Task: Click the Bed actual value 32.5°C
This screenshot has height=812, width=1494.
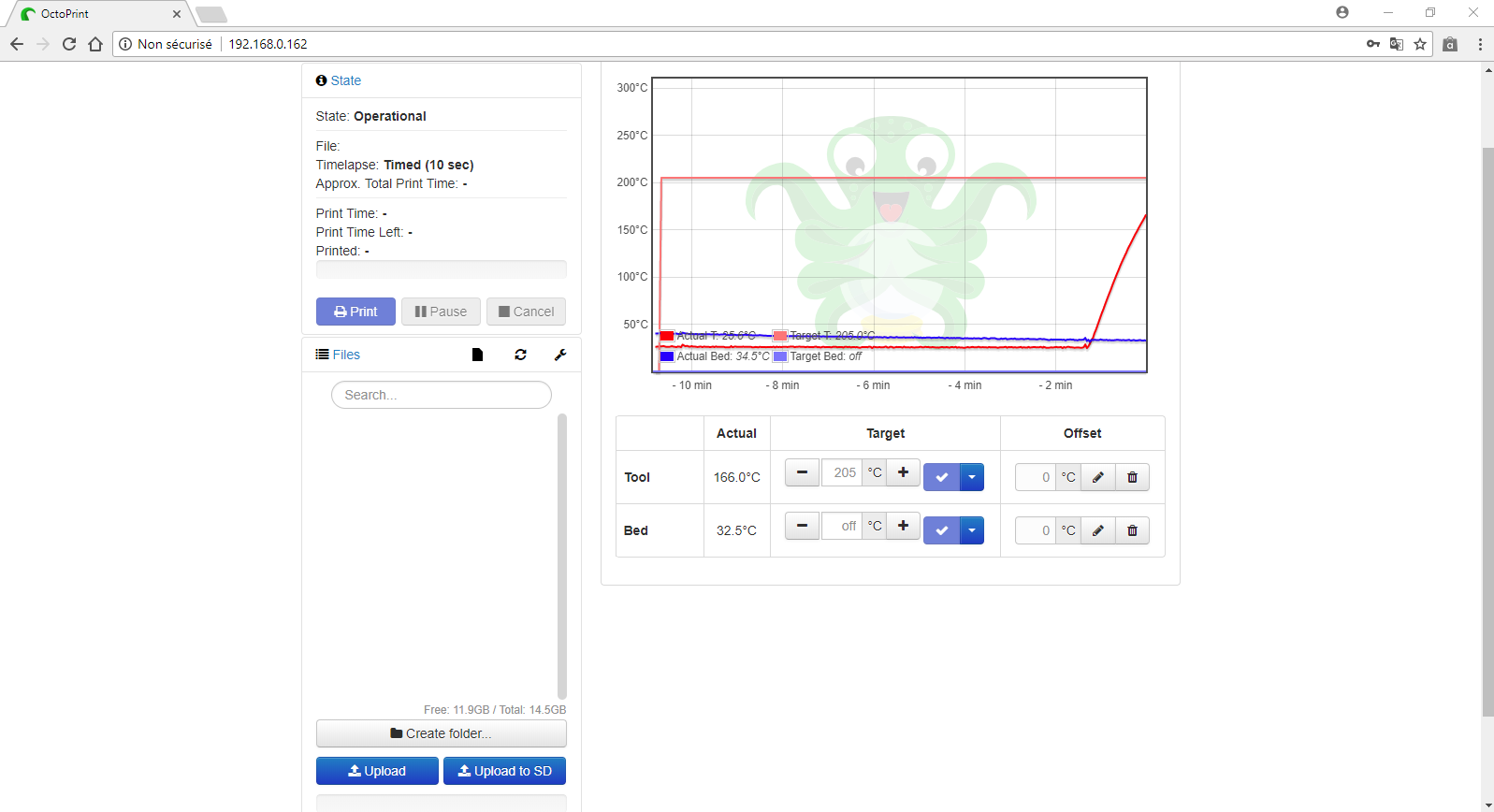Action: [737, 530]
